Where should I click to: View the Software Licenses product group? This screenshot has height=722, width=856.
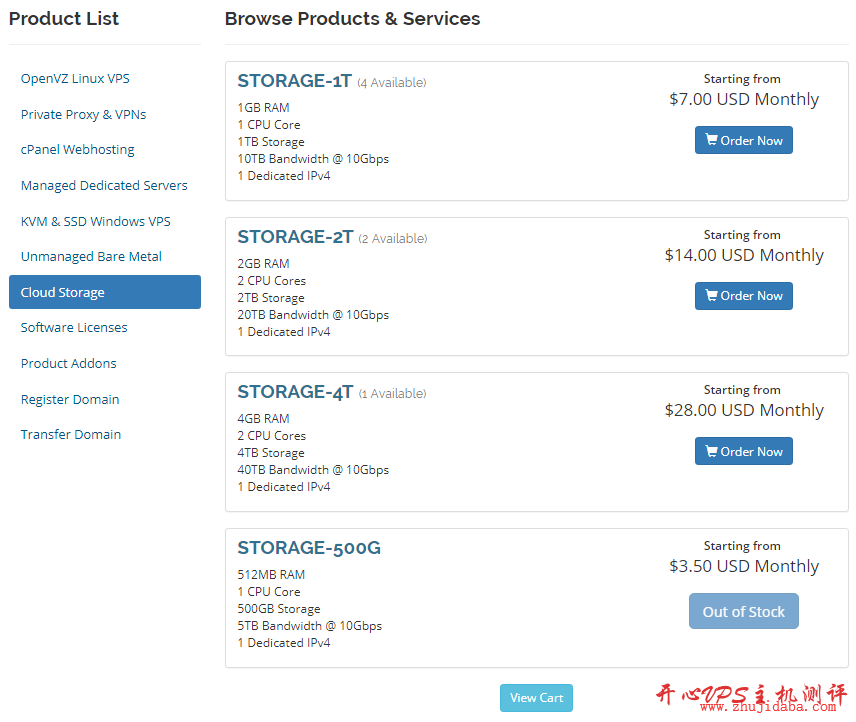pyautogui.click(x=74, y=327)
